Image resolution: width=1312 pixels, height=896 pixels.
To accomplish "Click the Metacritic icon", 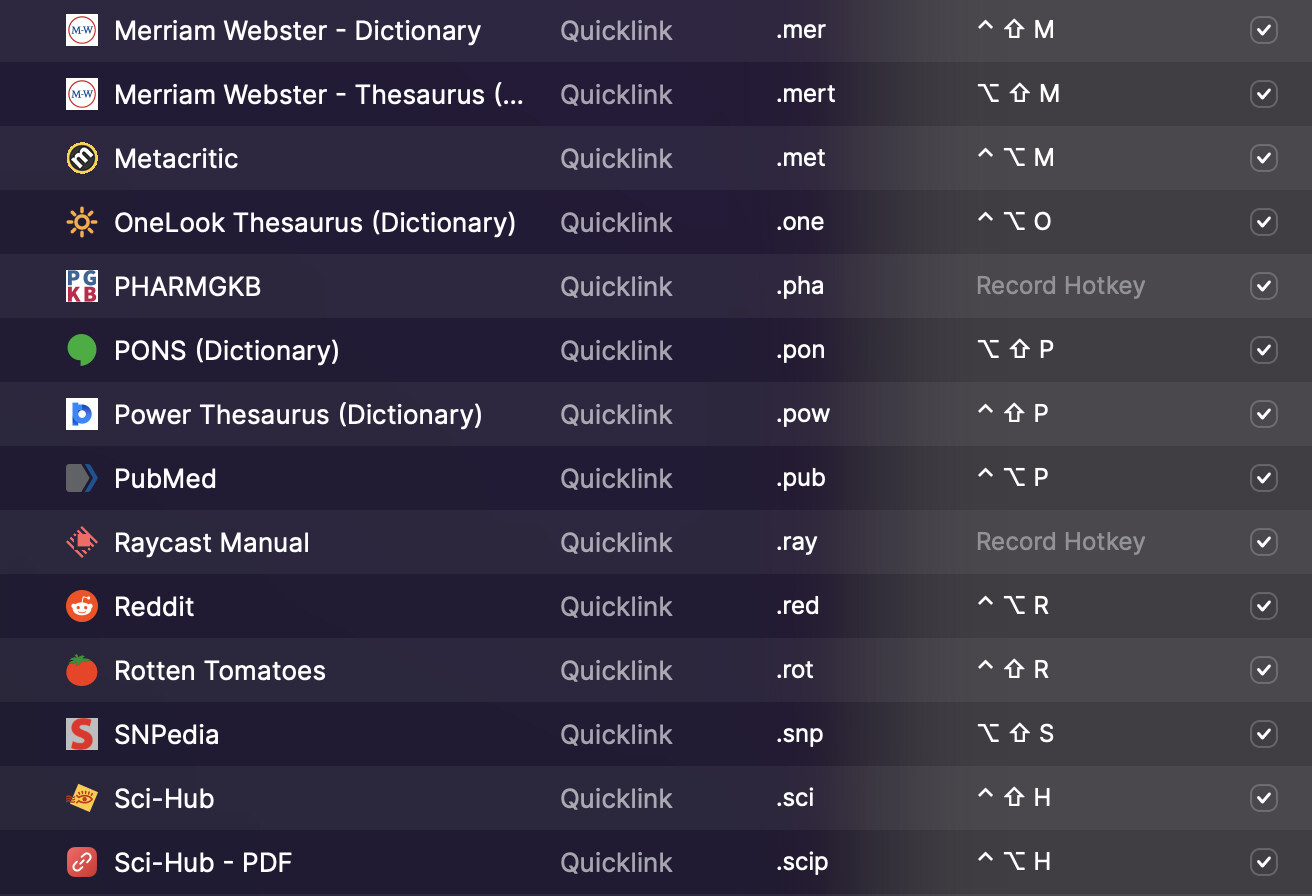I will [81, 158].
